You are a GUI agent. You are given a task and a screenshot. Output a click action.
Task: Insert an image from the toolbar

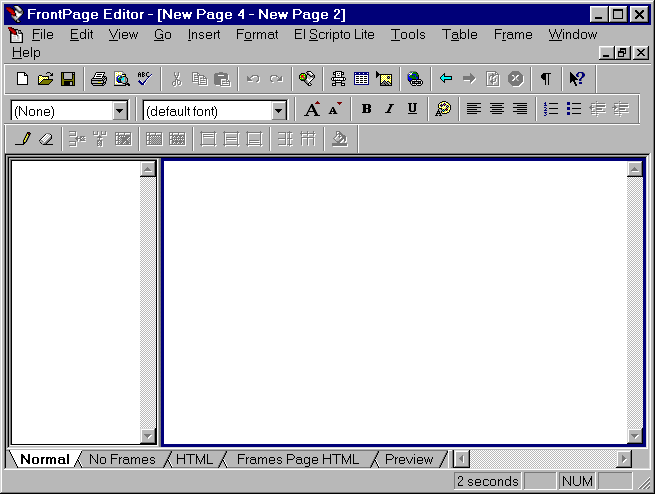point(384,79)
